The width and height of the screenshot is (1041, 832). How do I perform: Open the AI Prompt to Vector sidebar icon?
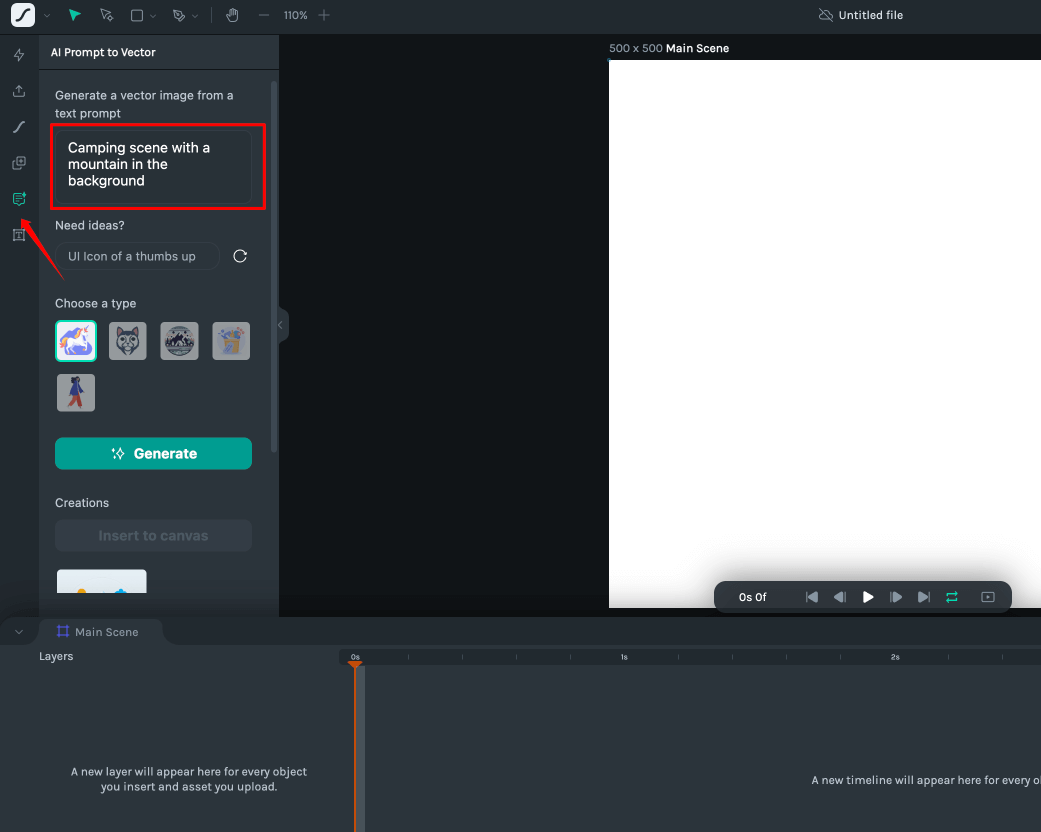tap(19, 199)
